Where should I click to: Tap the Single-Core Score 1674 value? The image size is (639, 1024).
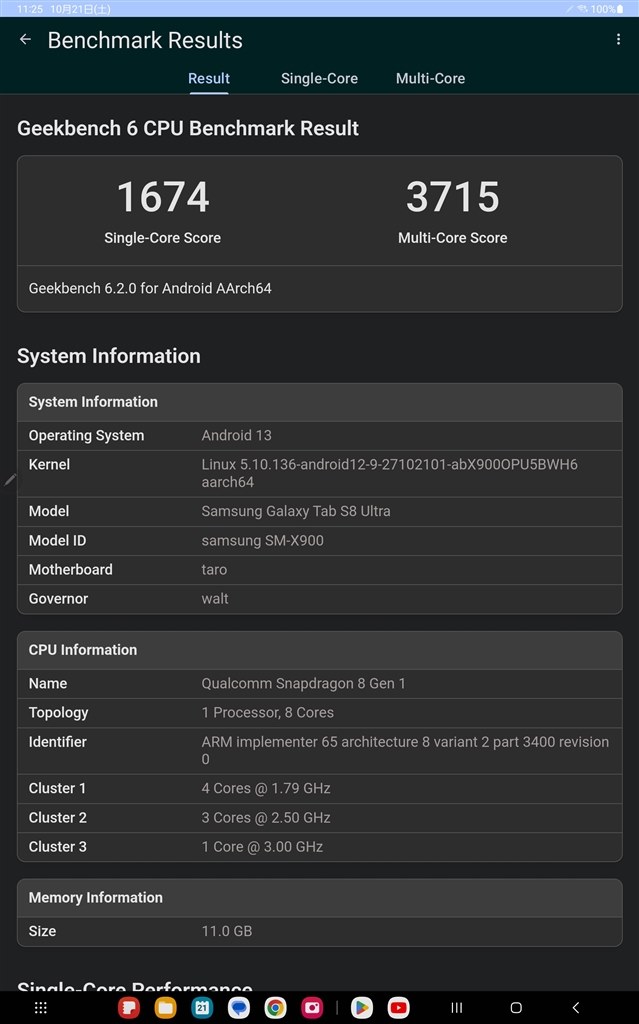pos(163,197)
